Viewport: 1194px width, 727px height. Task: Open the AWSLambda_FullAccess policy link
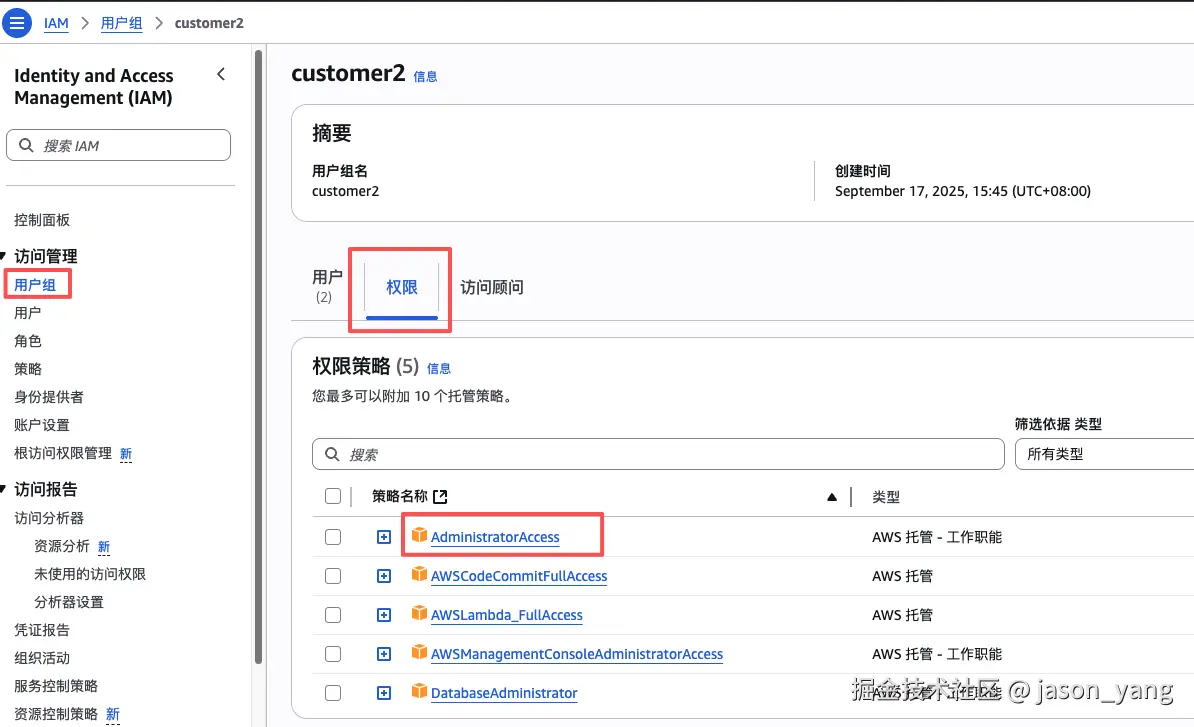[506, 615]
